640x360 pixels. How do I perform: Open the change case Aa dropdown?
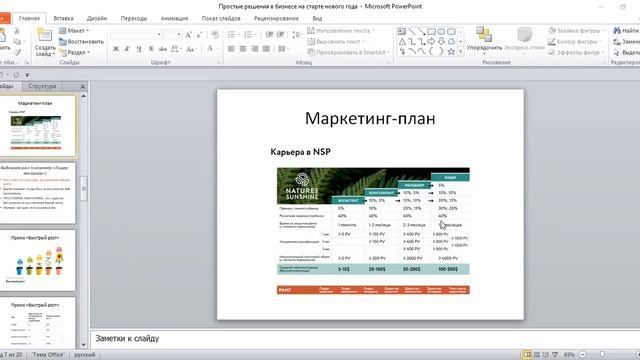pos(191,49)
